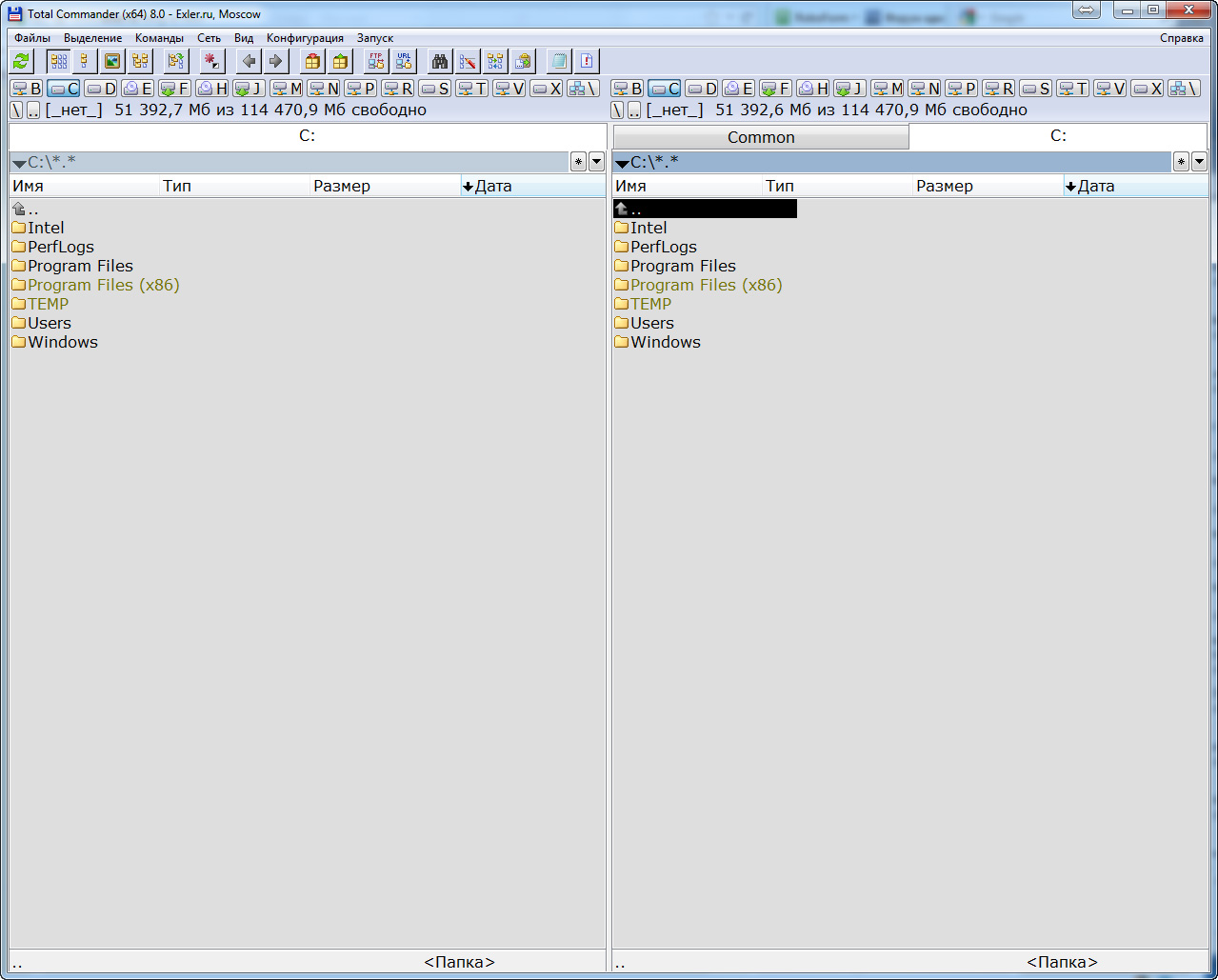Switch to the Common tab in right panel
Viewport: 1218px width, 980px height.
click(x=761, y=137)
